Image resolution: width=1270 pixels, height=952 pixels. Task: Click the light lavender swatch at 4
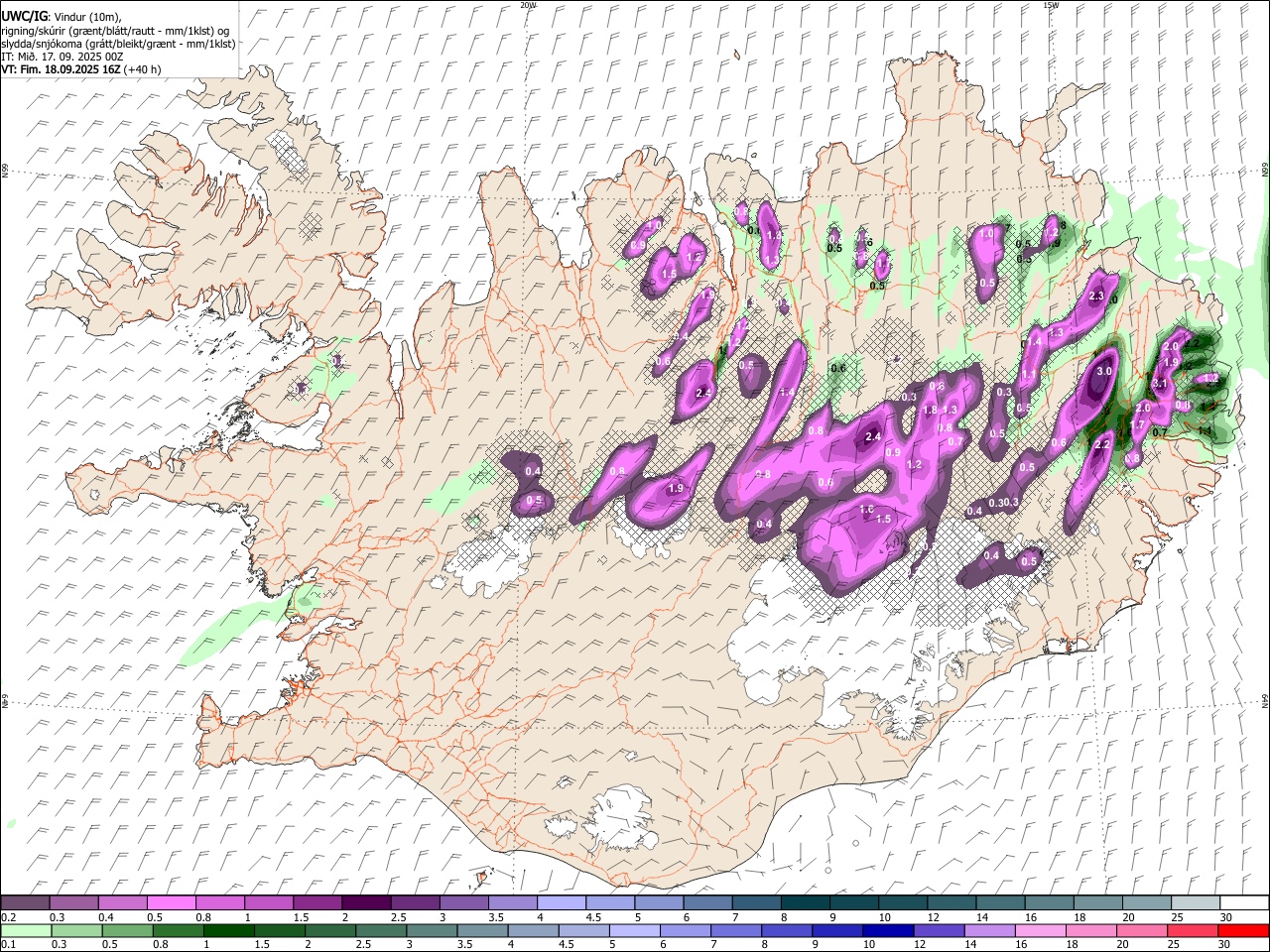tap(560, 902)
